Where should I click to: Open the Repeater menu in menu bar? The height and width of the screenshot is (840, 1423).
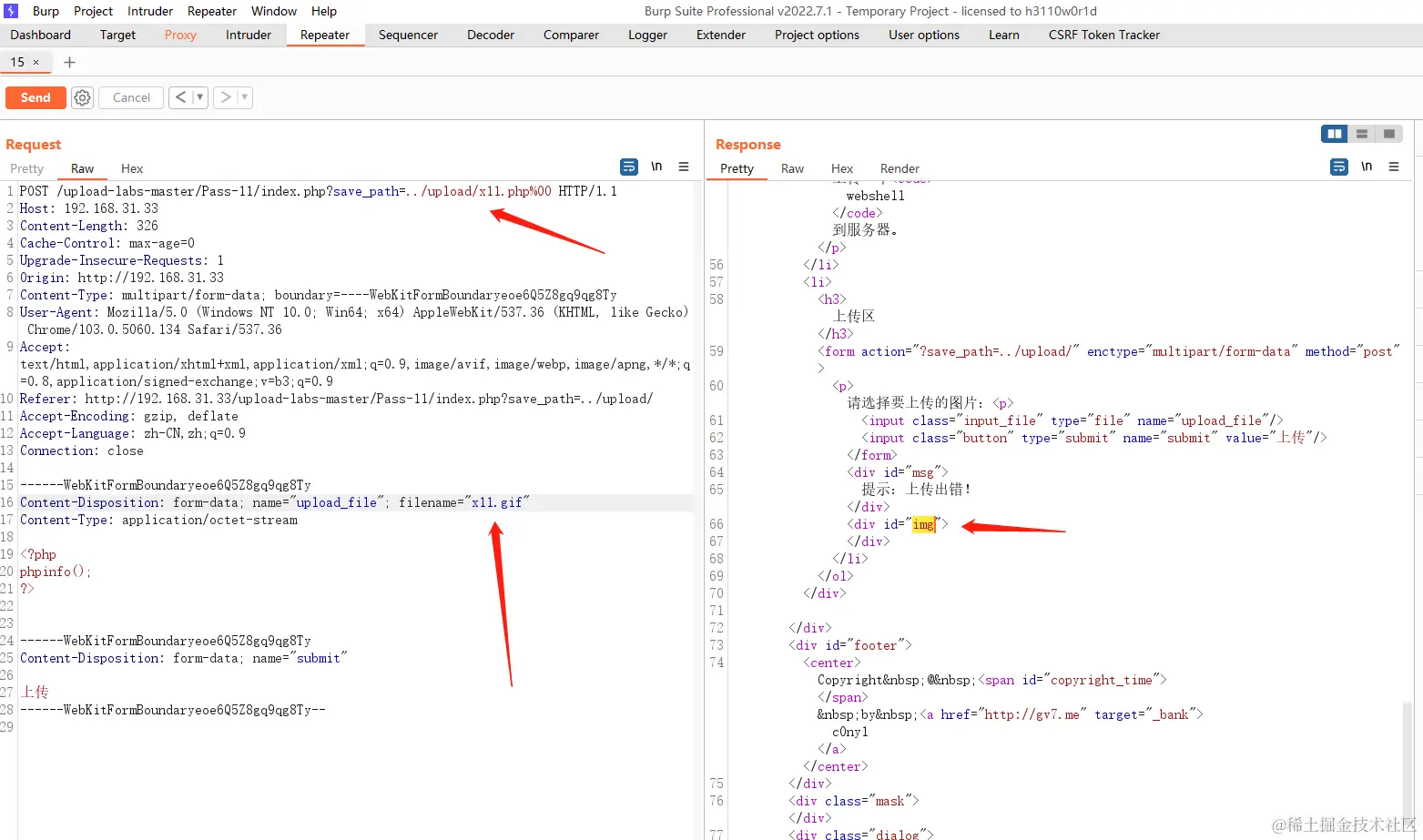point(212,11)
